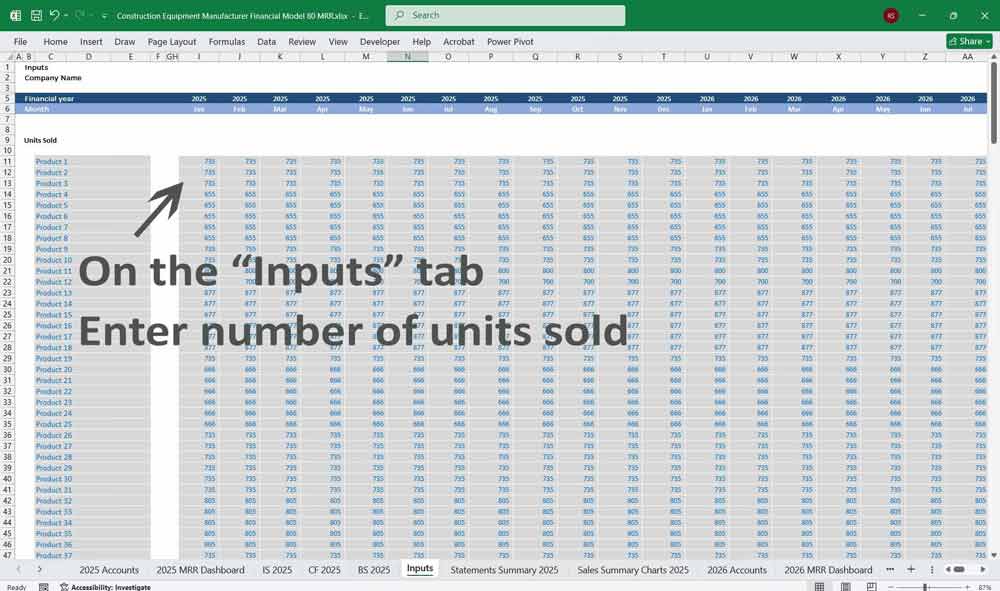Click the zoom slider in status bar

(x=925, y=587)
